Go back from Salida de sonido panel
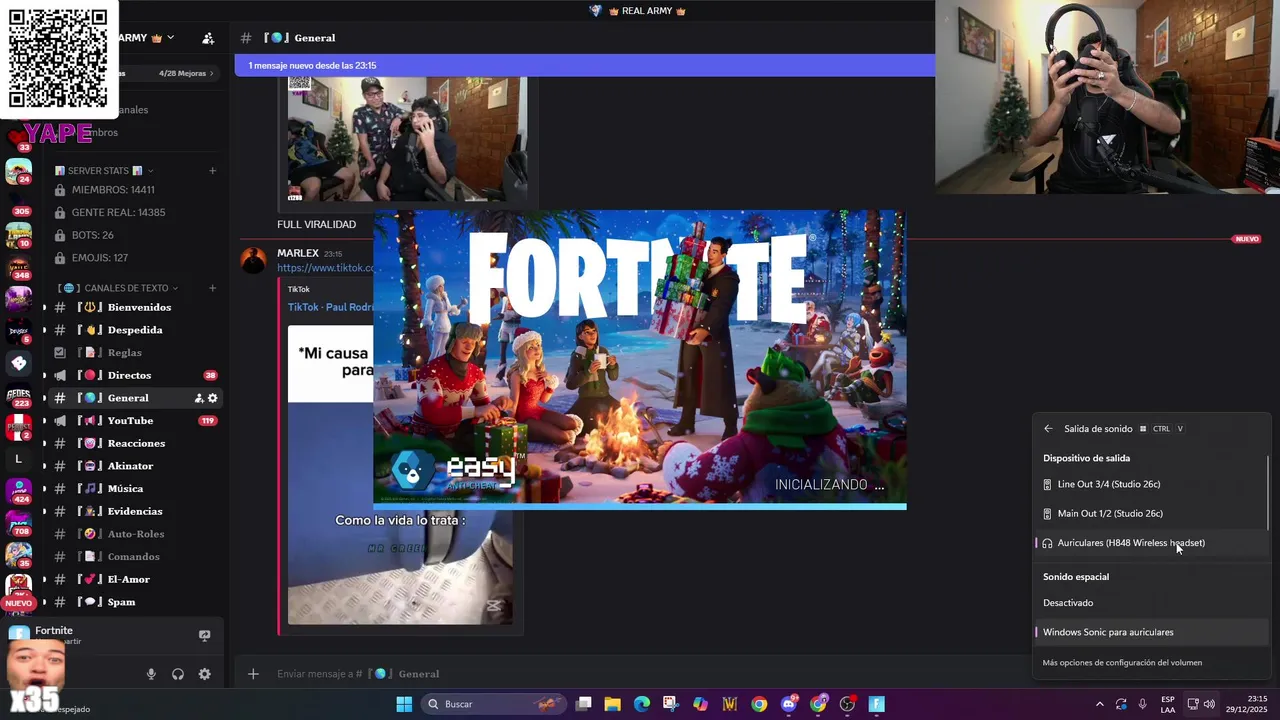The height and width of the screenshot is (720, 1280). pos(1048,429)
